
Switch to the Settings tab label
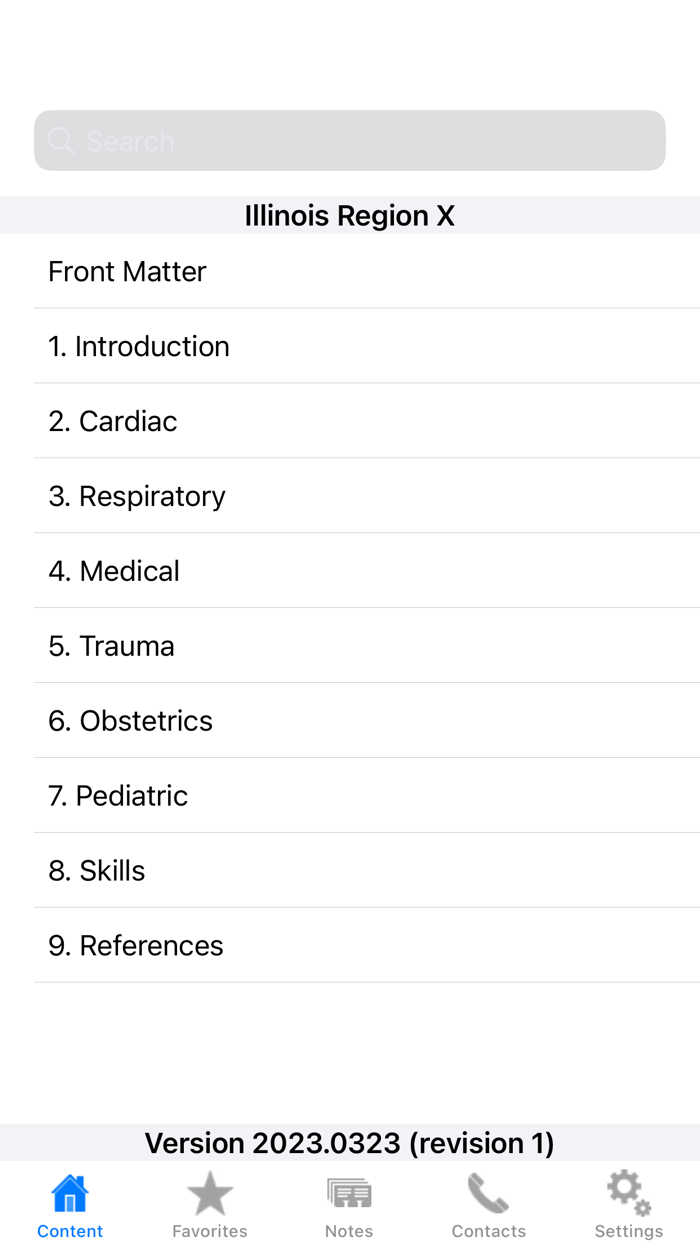[628, 1231]
